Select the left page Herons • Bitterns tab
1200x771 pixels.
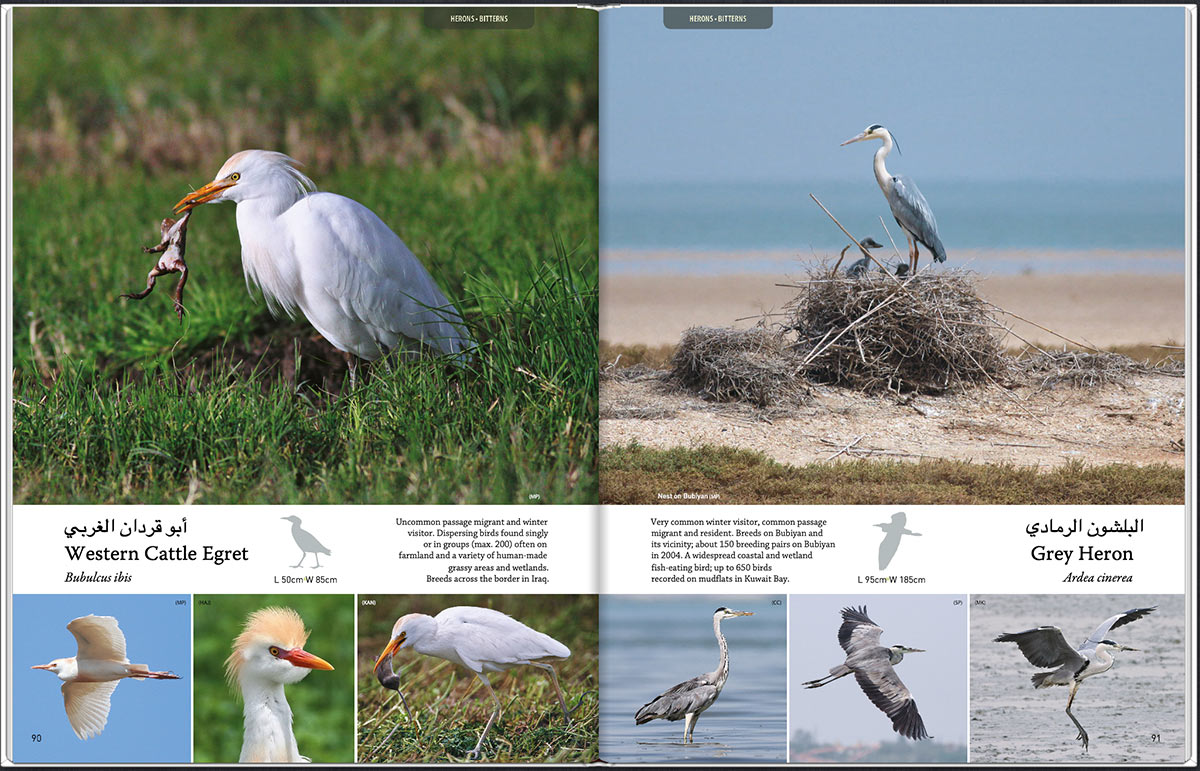pos(477,18)
